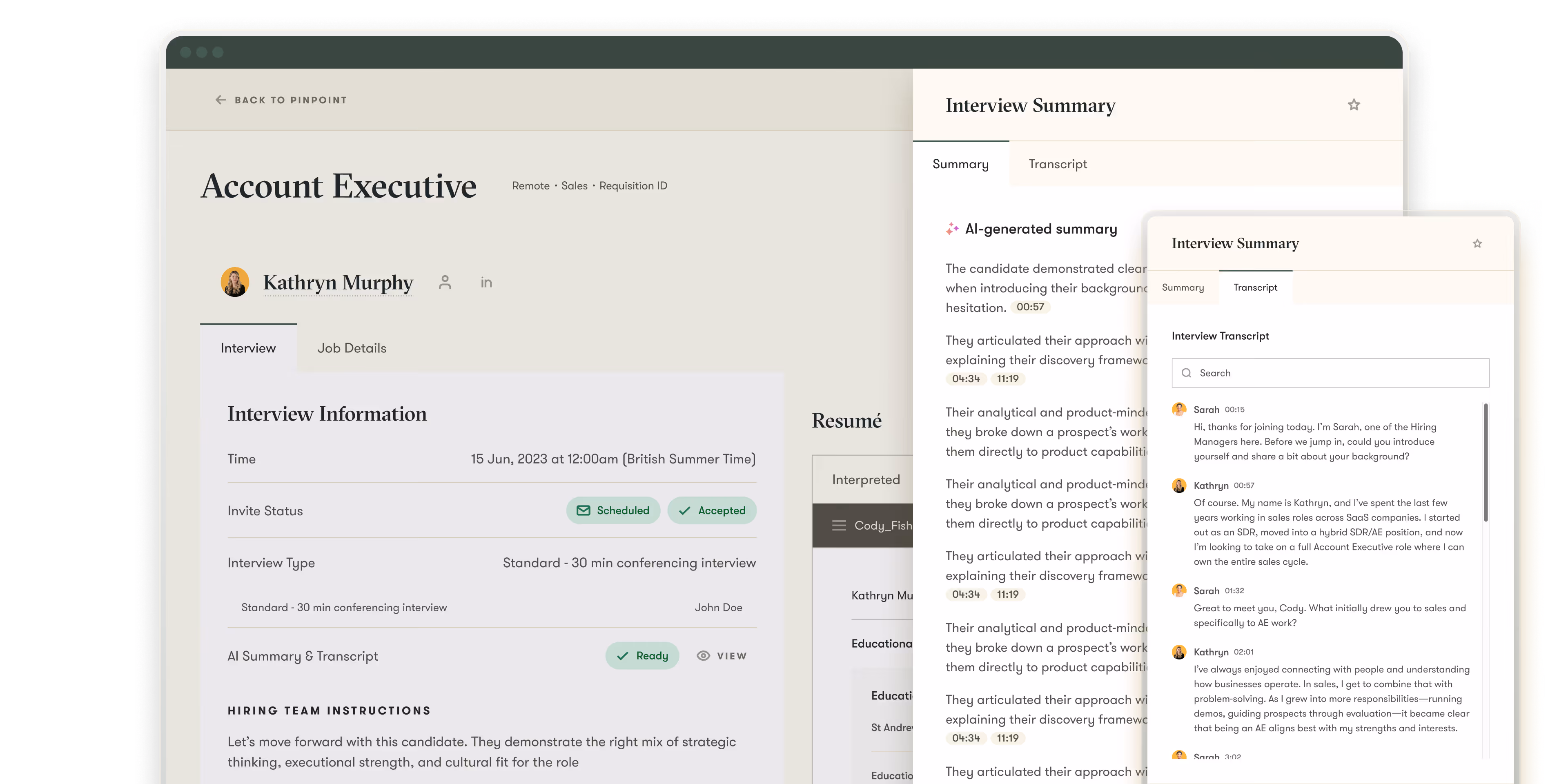Click inside the transcript Search field
This screenshot has height=784, width=1568.
click(1330, 373)
